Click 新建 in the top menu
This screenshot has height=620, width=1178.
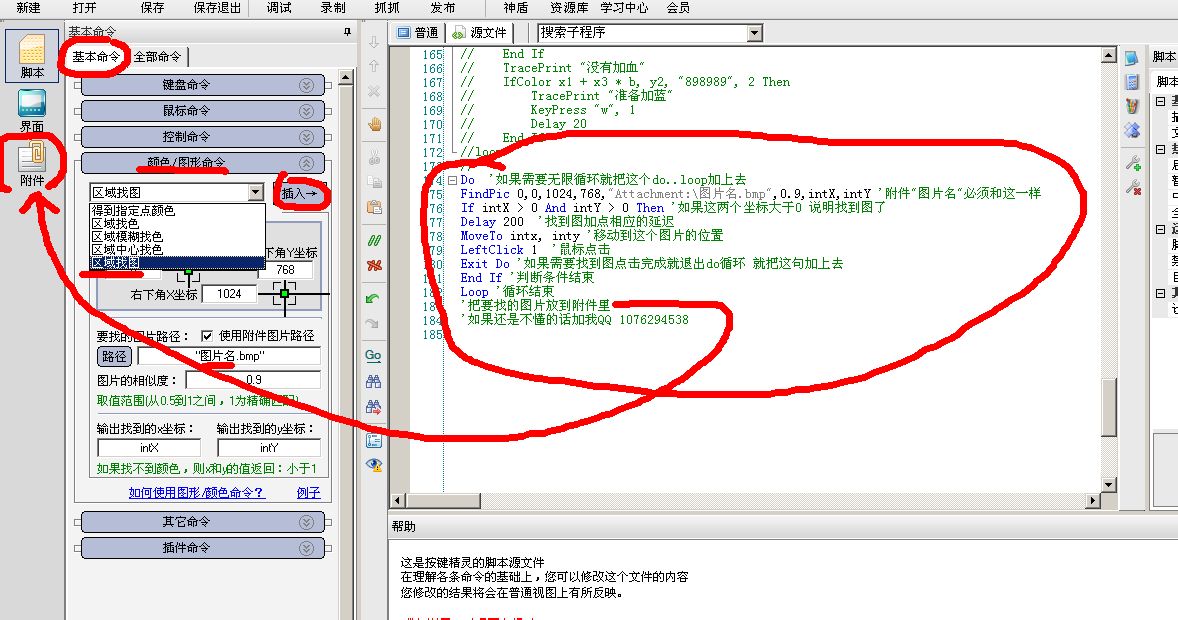[29, 8]
